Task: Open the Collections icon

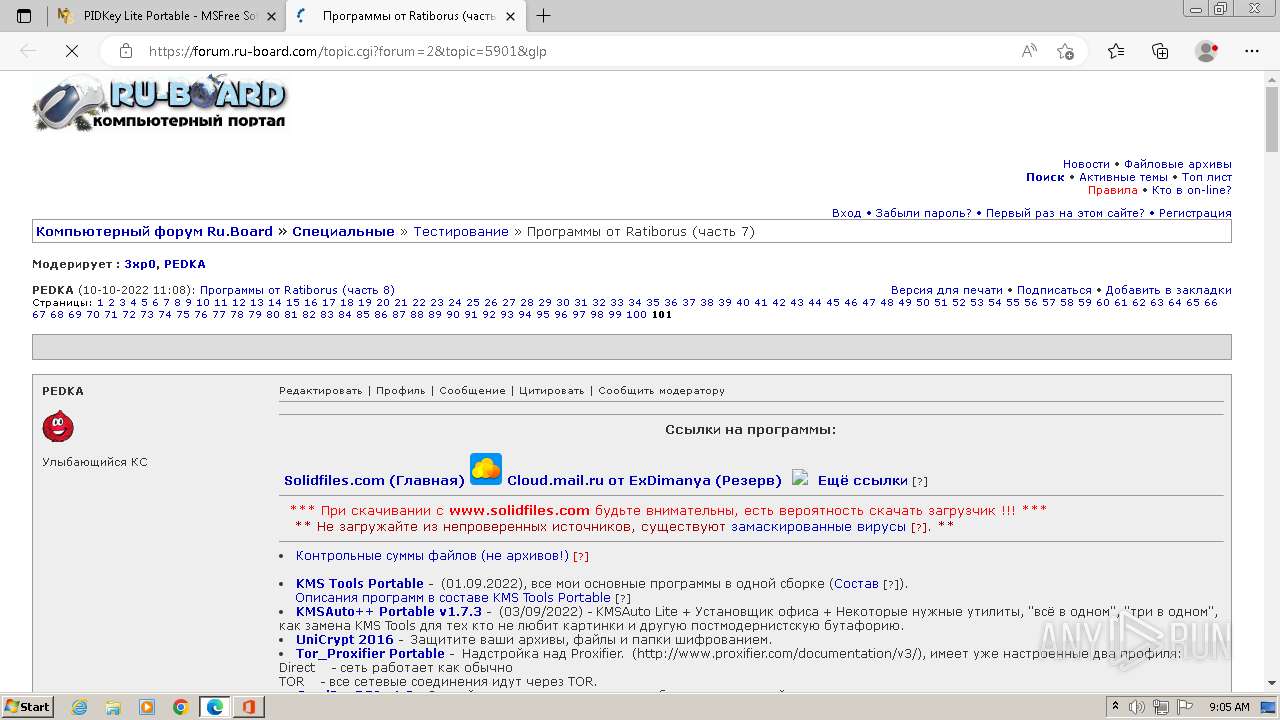Action: click(x=1160, y=51)
